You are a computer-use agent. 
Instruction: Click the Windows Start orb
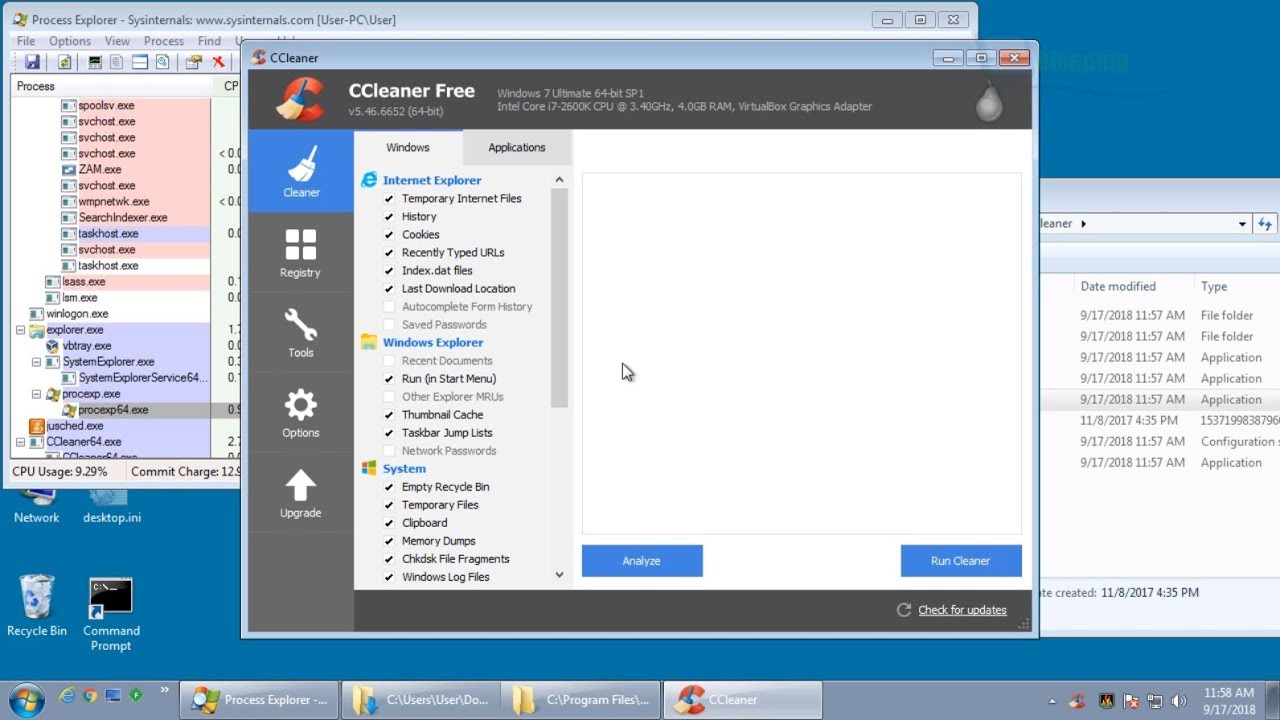26,699
